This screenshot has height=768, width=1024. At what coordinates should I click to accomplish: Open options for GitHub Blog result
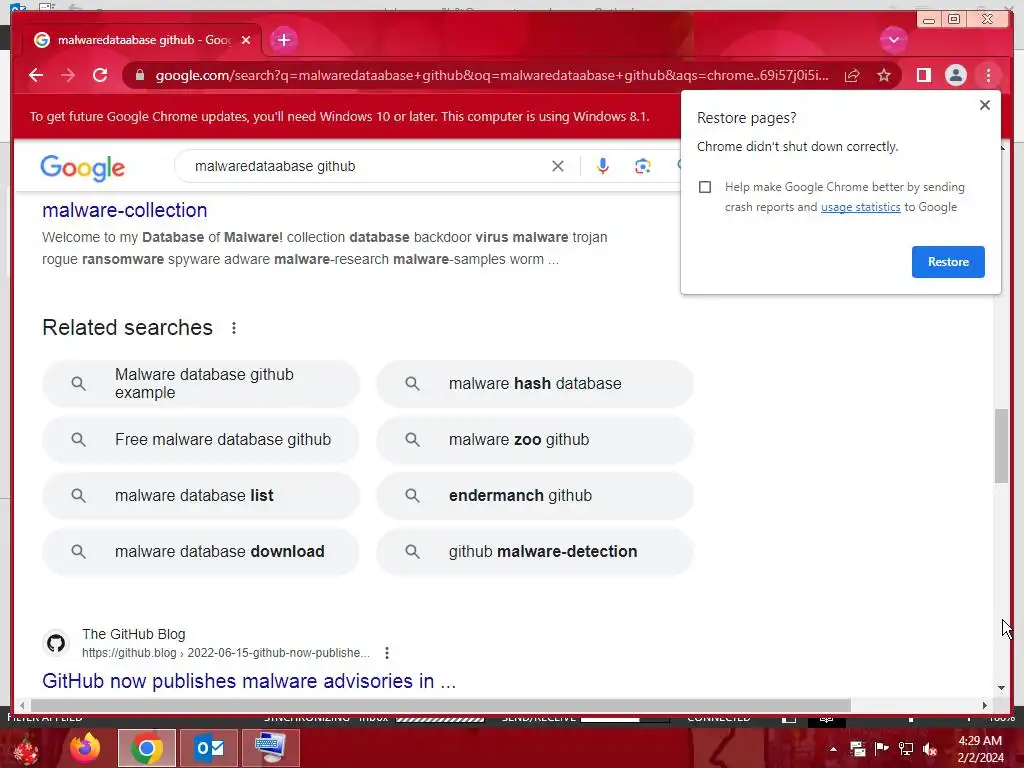click(387, 653)
